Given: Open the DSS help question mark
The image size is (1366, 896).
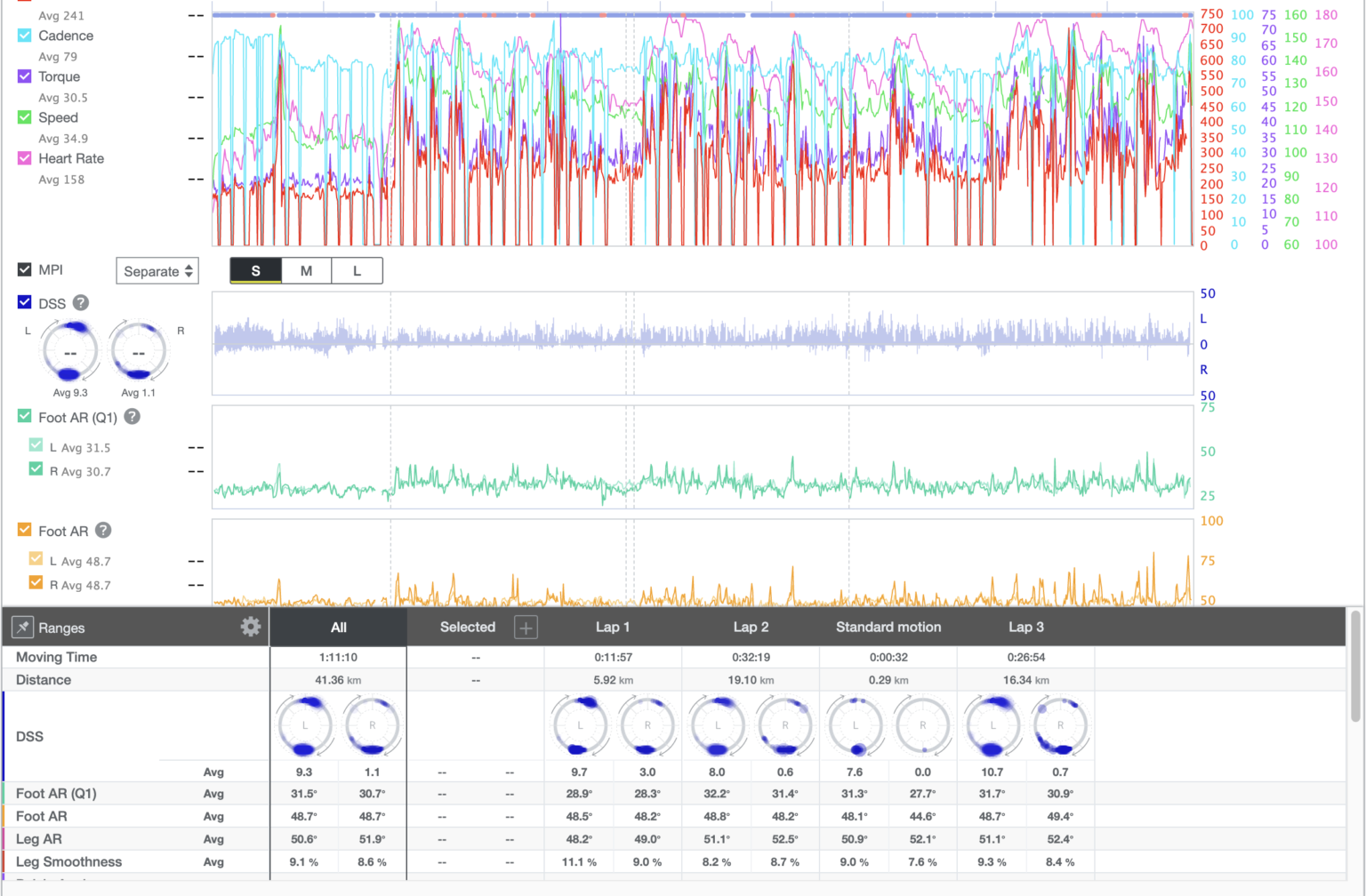Looking at the screenshot, I should 81,303.
